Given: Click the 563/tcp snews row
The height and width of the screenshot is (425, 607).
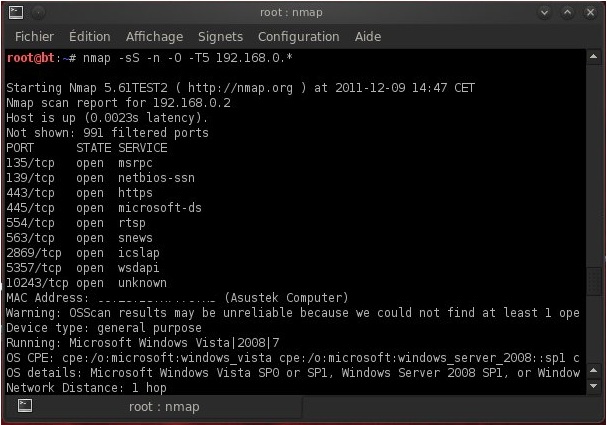Looking at the screenshot, I should 79,238.
